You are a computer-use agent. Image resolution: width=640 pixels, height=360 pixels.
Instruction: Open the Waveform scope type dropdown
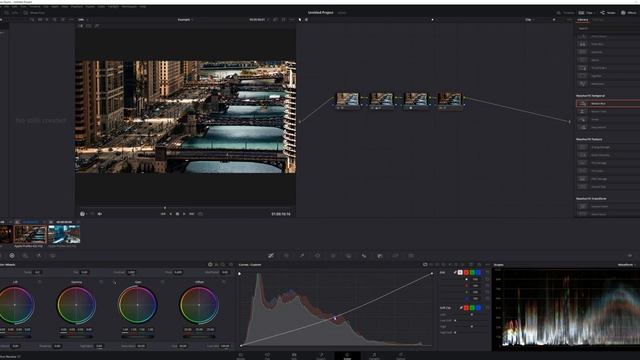click(627, 265)
